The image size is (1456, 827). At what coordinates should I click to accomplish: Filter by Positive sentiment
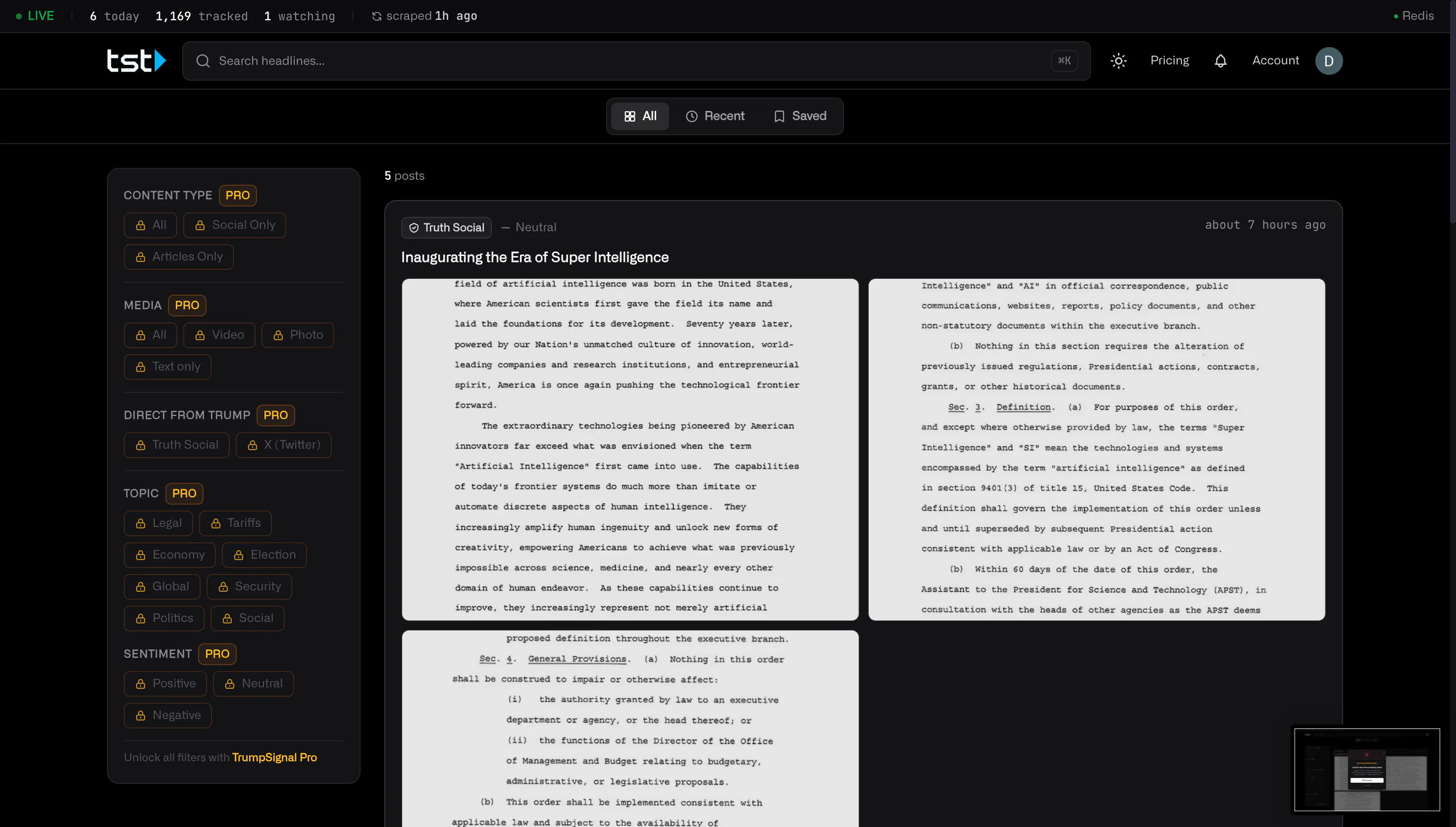pos(165,684)
